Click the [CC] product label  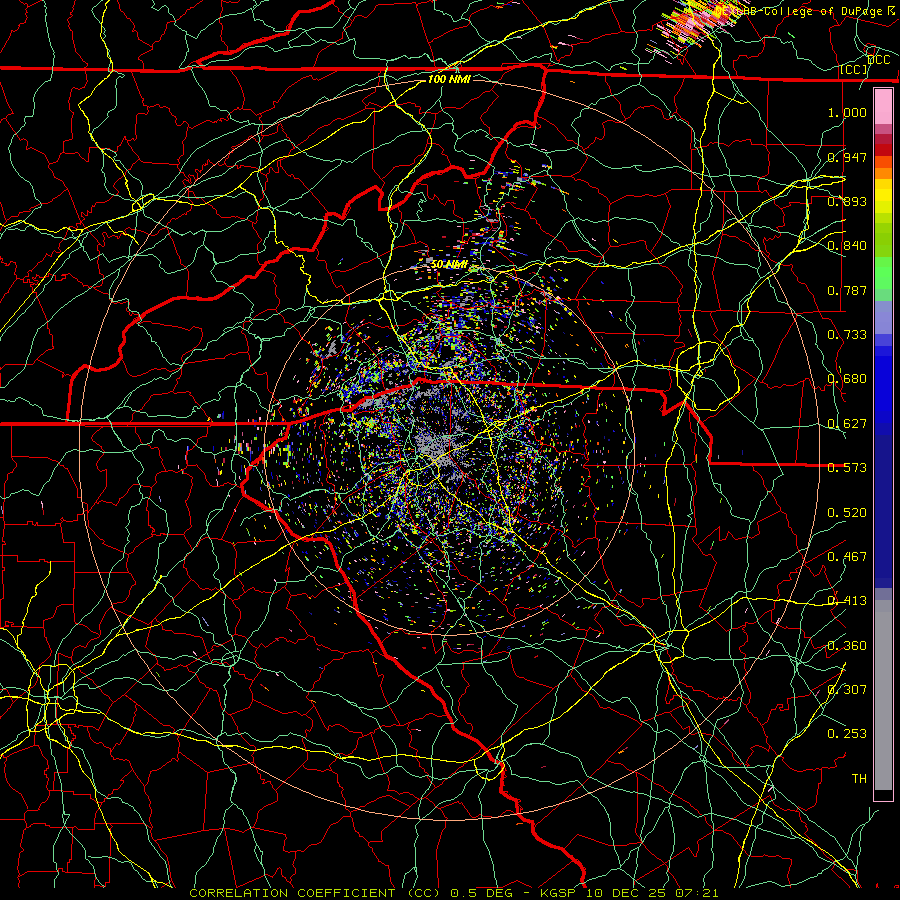[854, 70]
